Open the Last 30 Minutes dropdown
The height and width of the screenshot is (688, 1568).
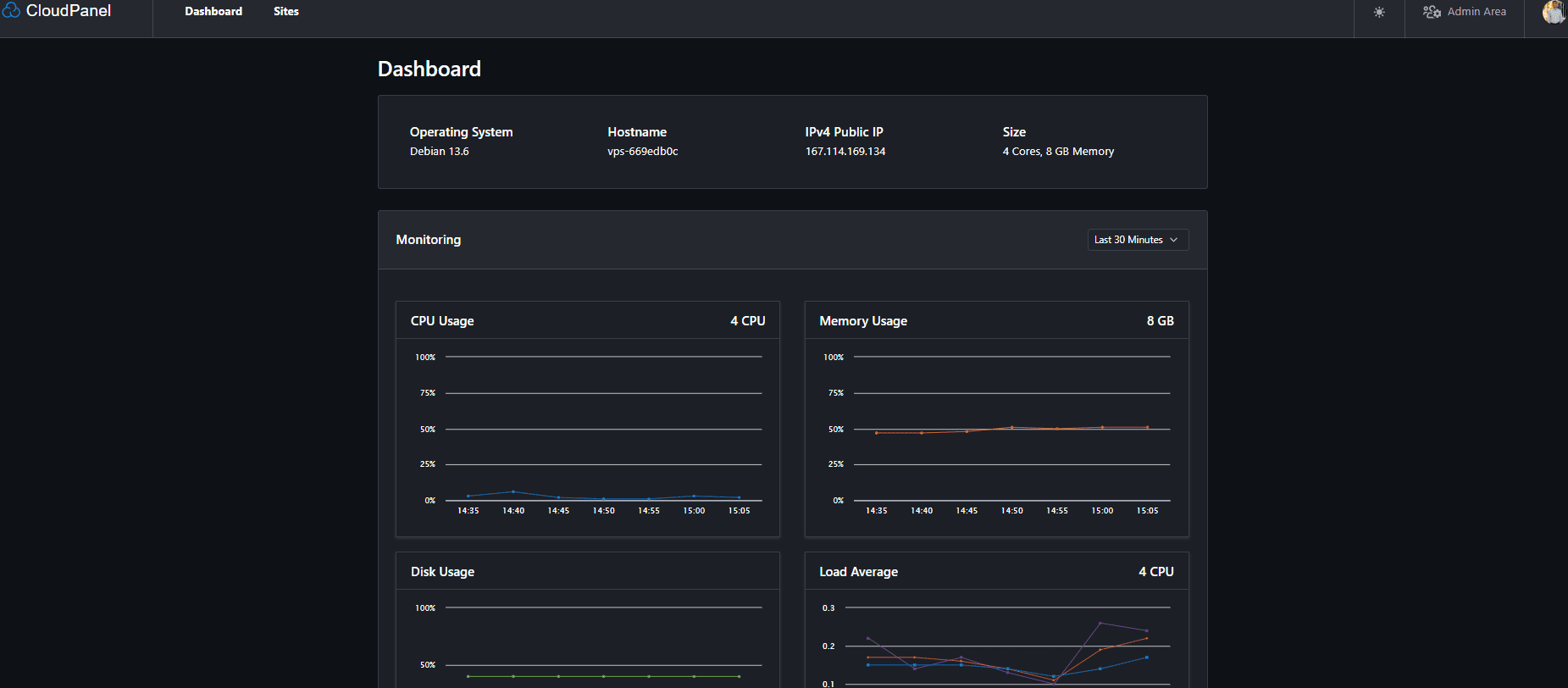point(1138,240)
